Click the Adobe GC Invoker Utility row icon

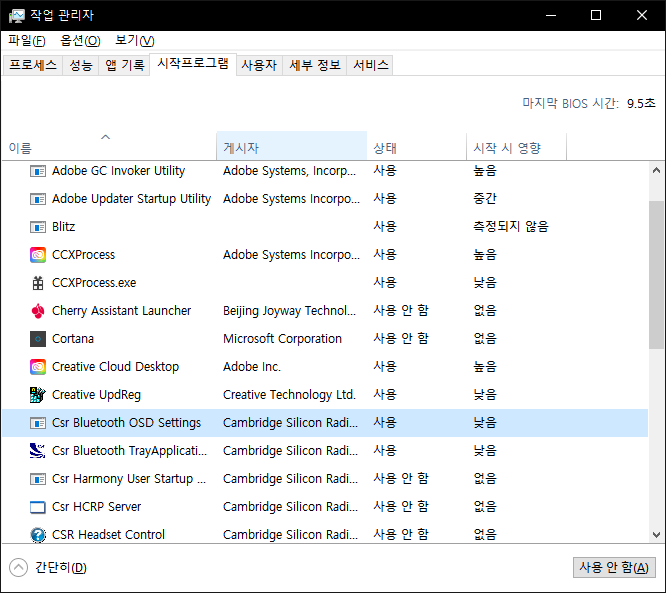38,171
